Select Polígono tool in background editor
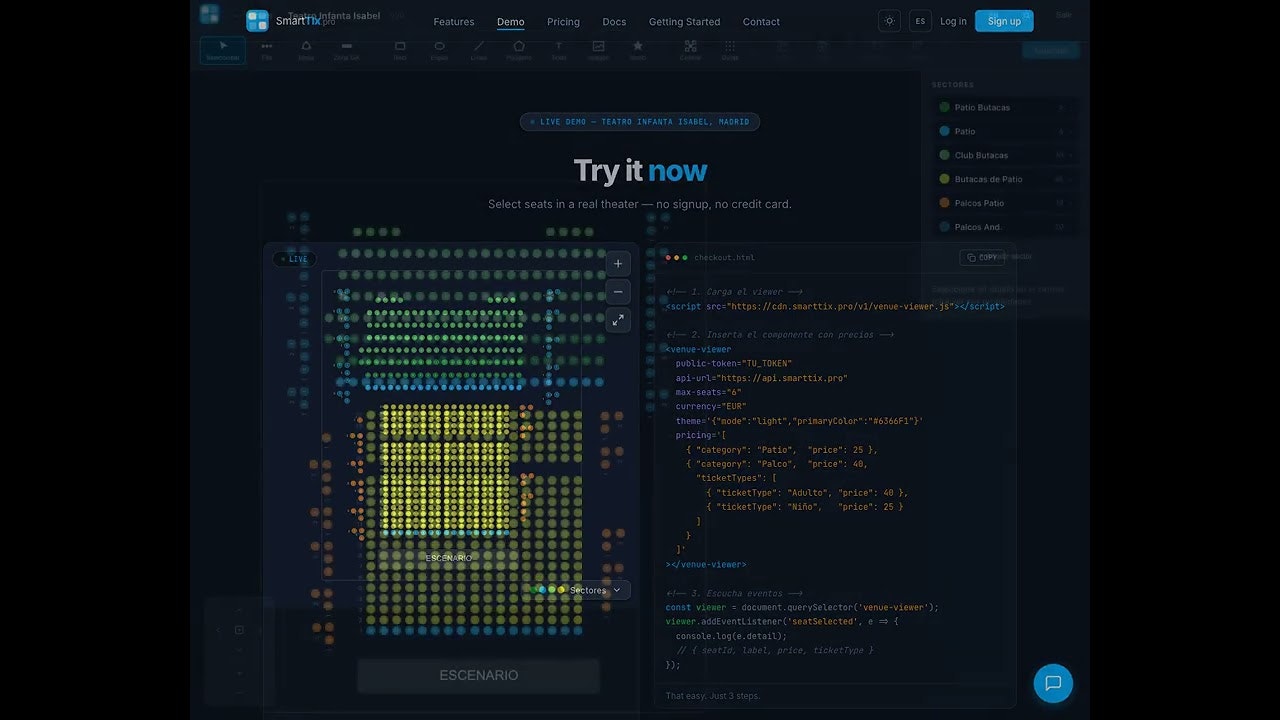Screen dimensions: 1280x720 point(519,50)
